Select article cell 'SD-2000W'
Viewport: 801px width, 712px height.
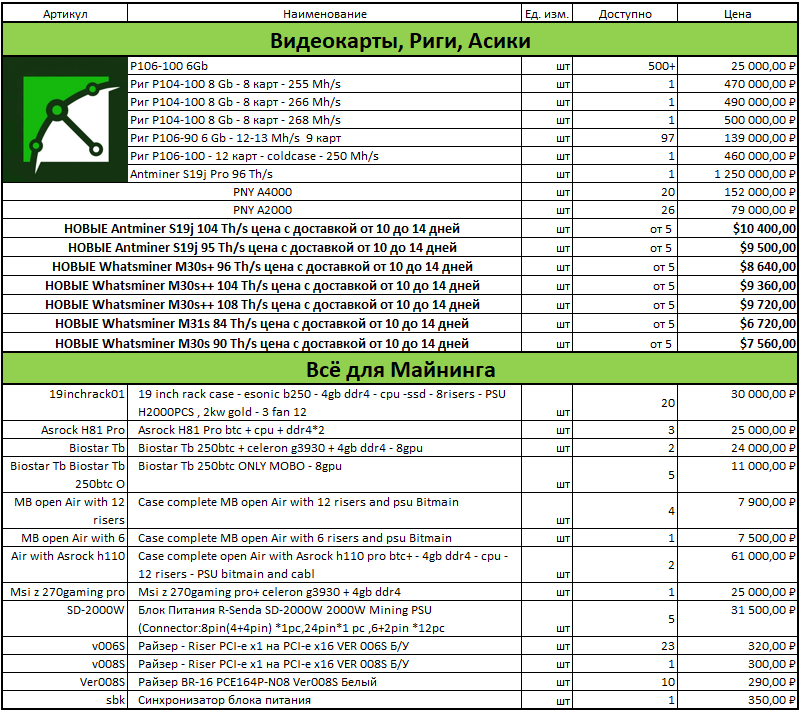tap(65, 619)
